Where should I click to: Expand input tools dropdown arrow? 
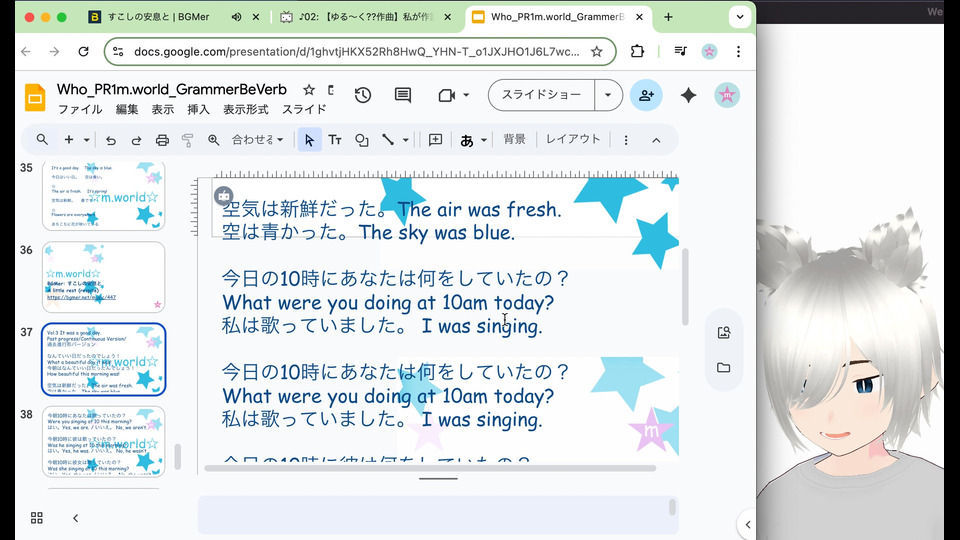click(484, 140)
